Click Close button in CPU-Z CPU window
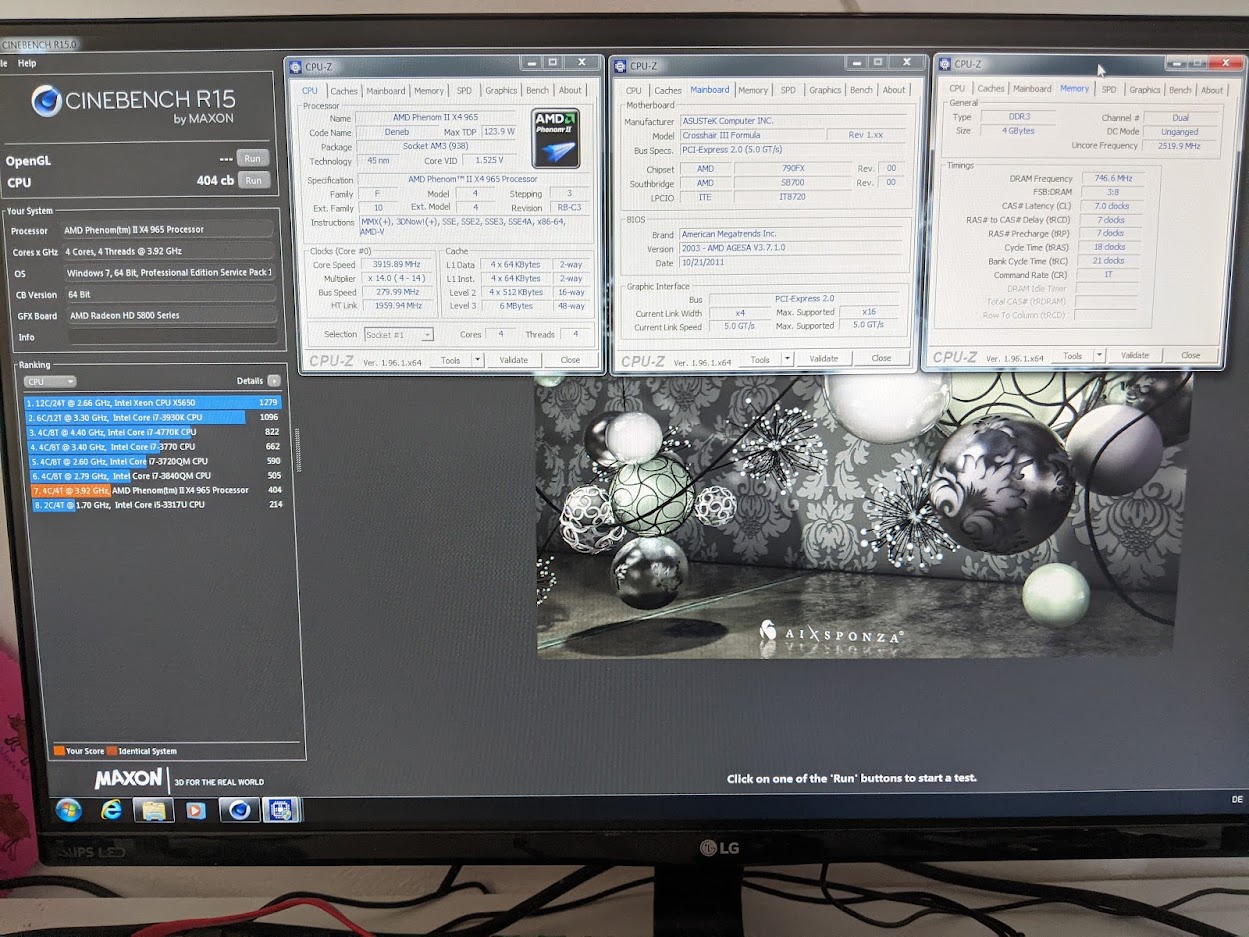Viewport: 1249px width, 937px height. (570, 360)
